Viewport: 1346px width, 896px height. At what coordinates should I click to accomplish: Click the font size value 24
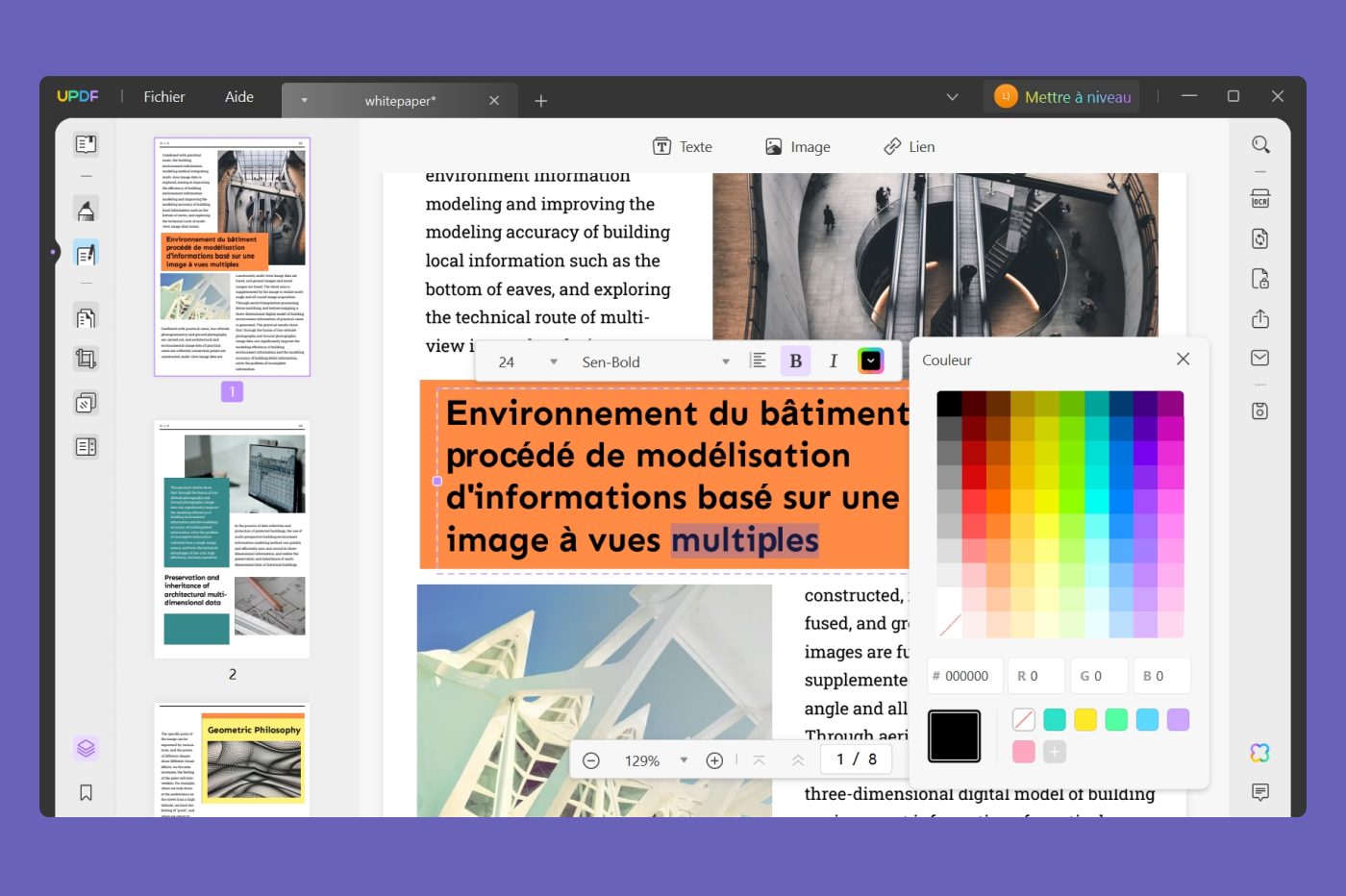click(x=507, y=362)
